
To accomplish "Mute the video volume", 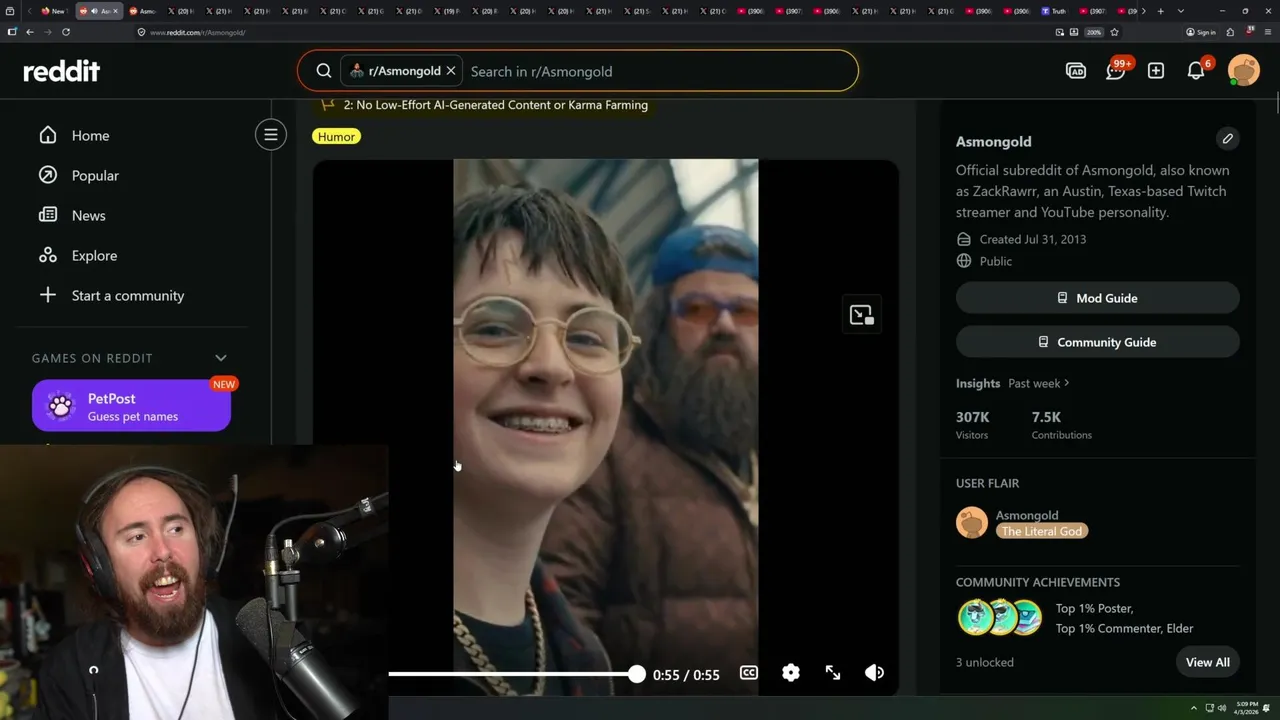I will (x=875, y=673).
